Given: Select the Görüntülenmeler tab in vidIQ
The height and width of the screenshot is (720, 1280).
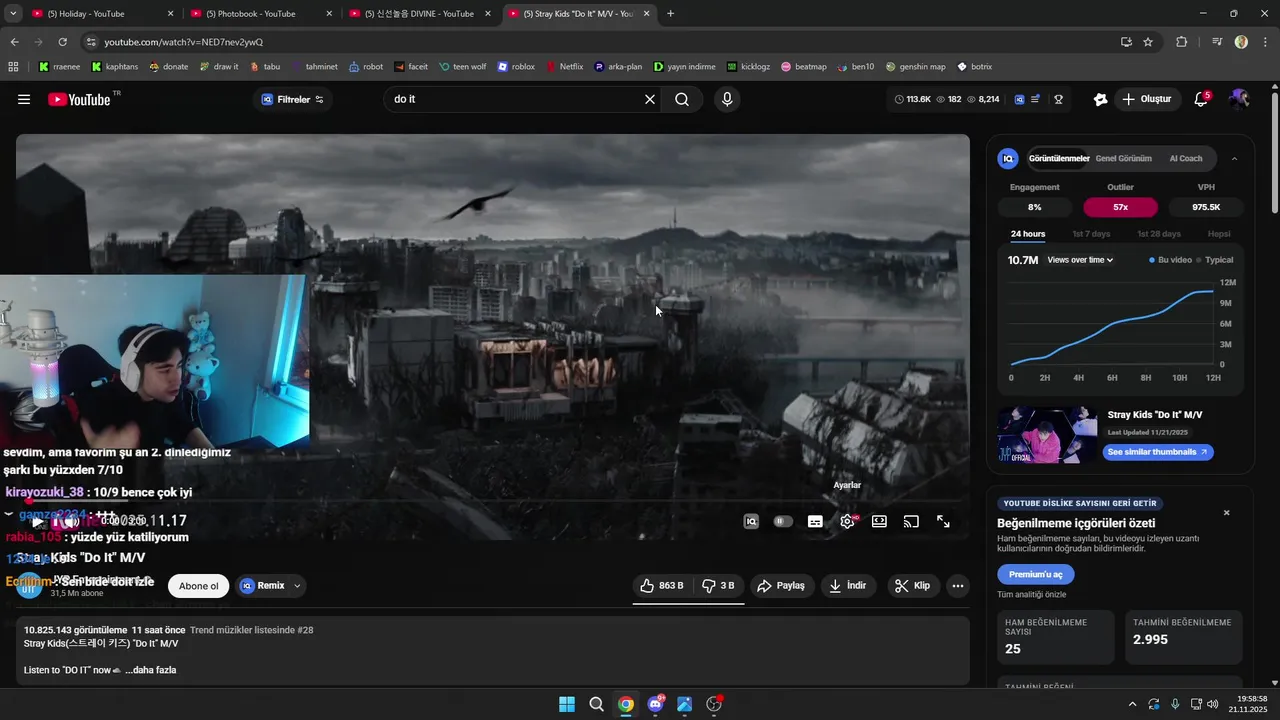Looking at the screenshot, I should [x=1059, y=159].
